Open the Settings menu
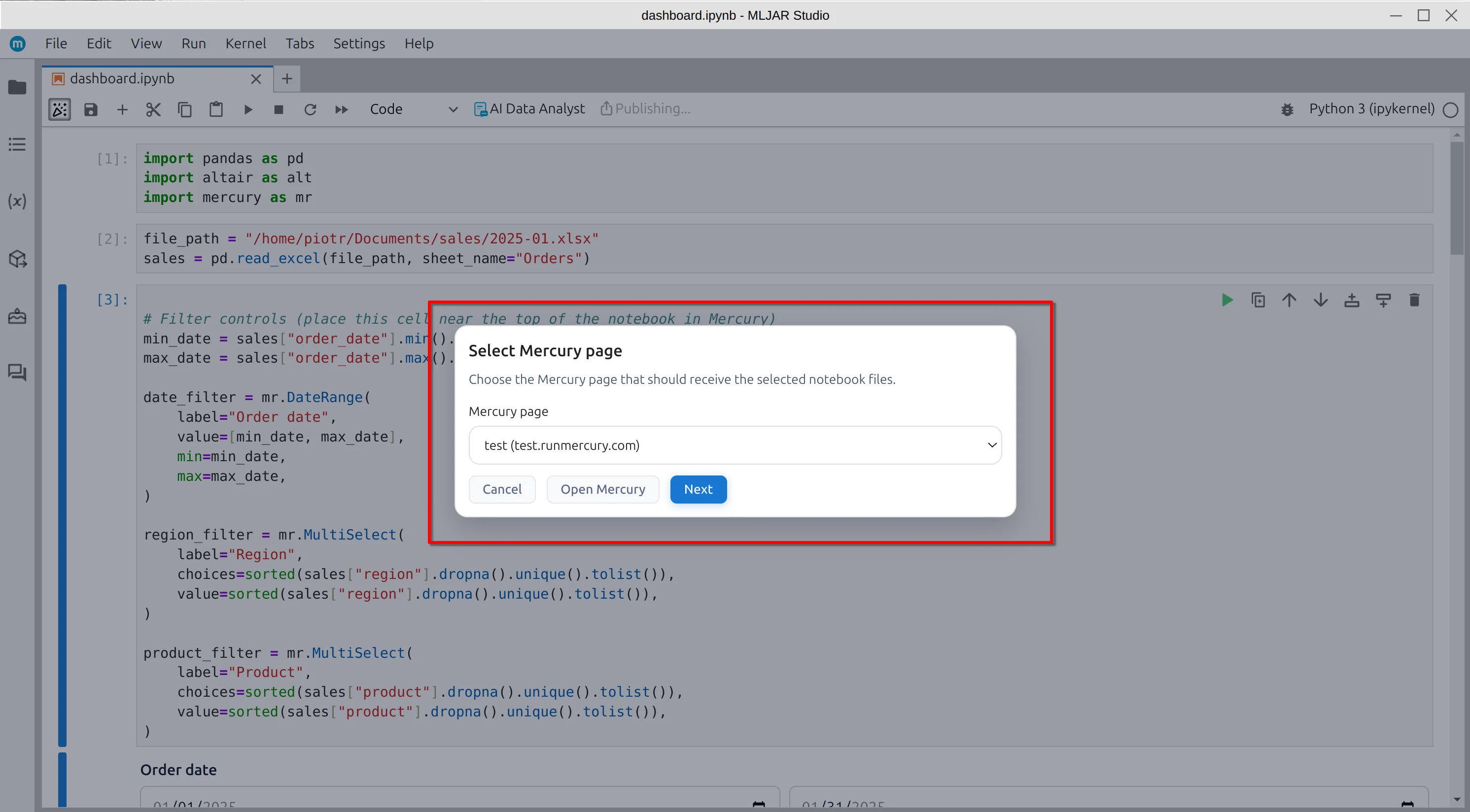This screenshot has height=812, width=1470. click(359, 43)
